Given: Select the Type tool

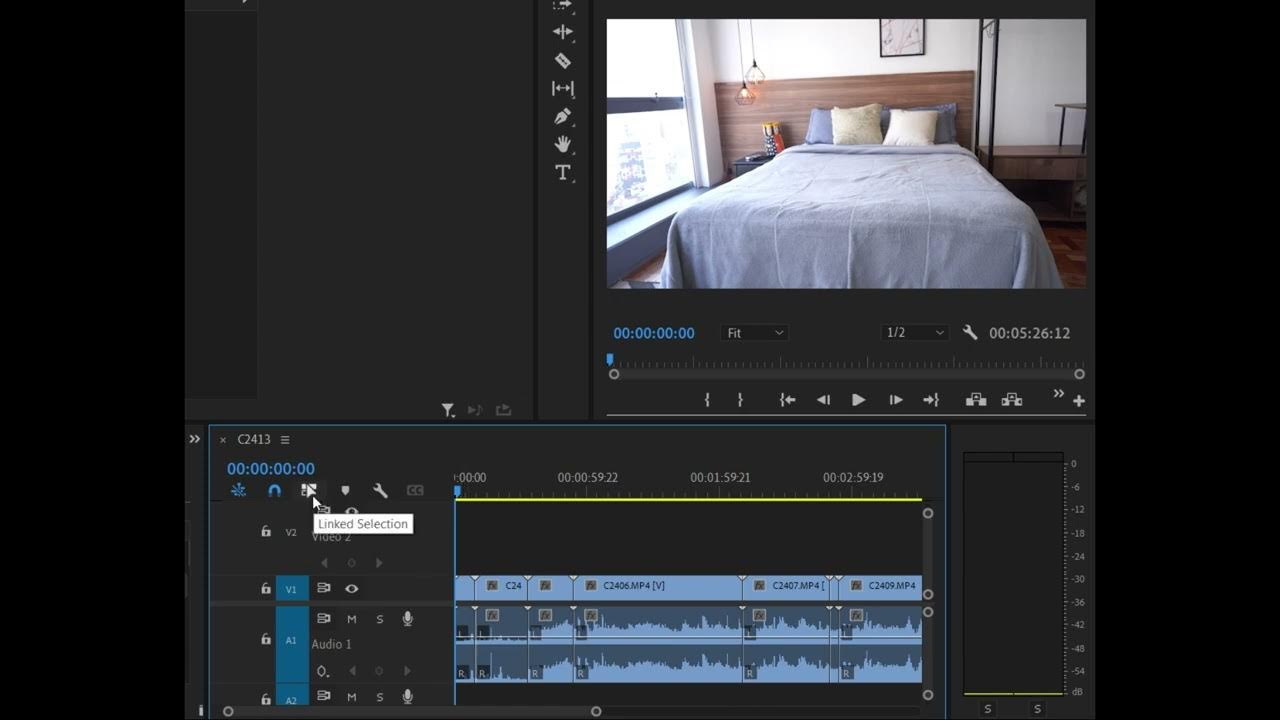Looking at the screenshot, I should (x=563, y=172).
